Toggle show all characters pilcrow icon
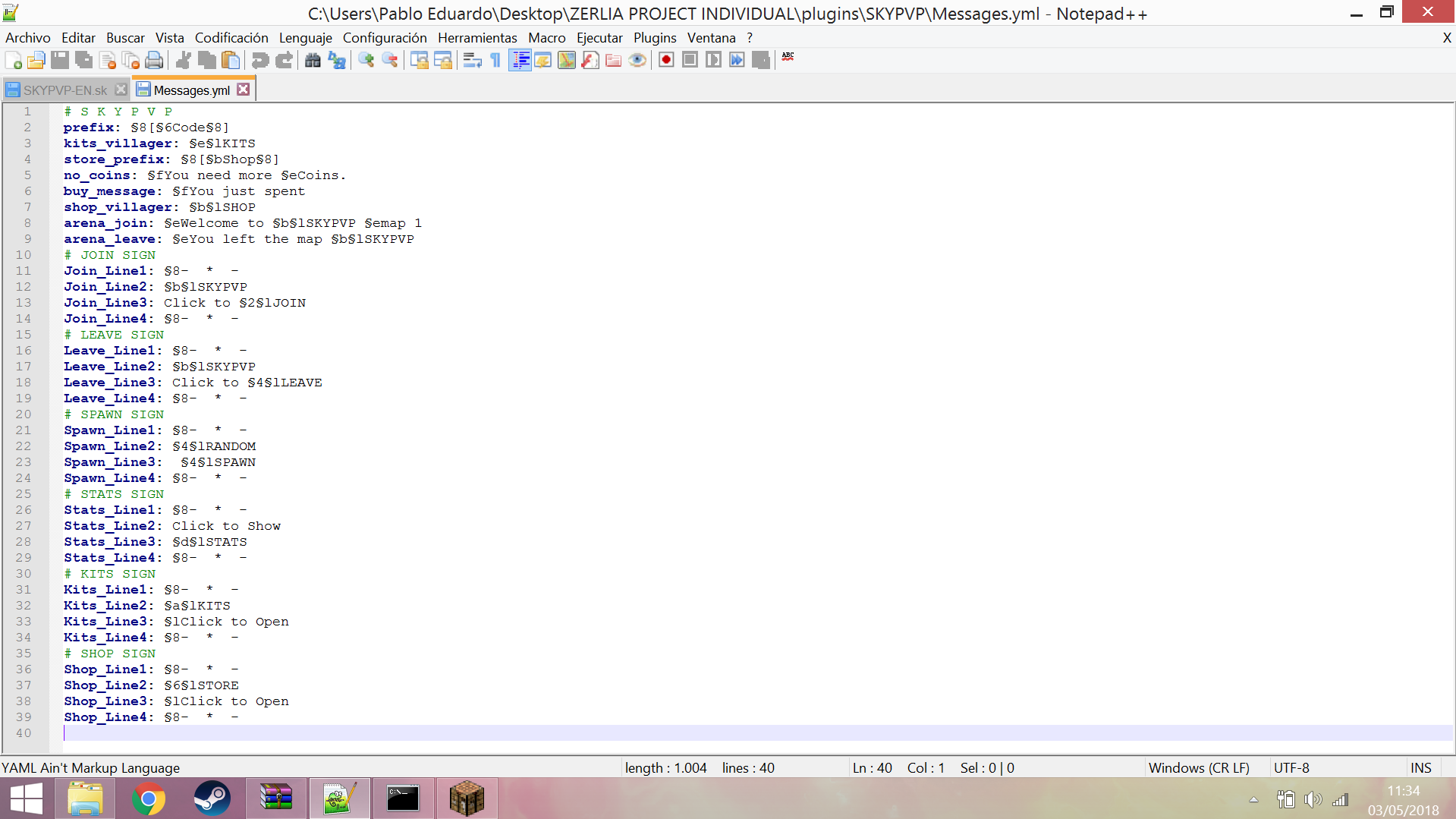Viewport: 1456px width, 819px height. click(495, 61)
